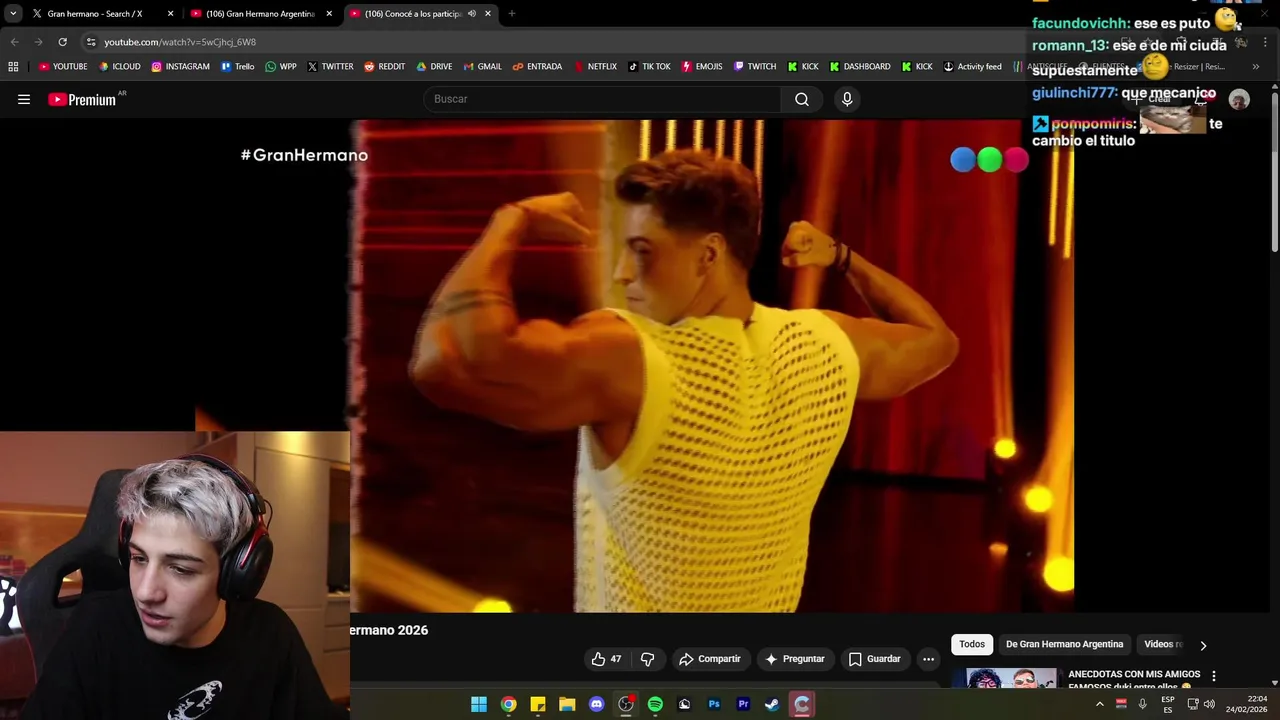Click the youtube.com address bar URL
Screen dimensions: 1280x720
[180, 42]
